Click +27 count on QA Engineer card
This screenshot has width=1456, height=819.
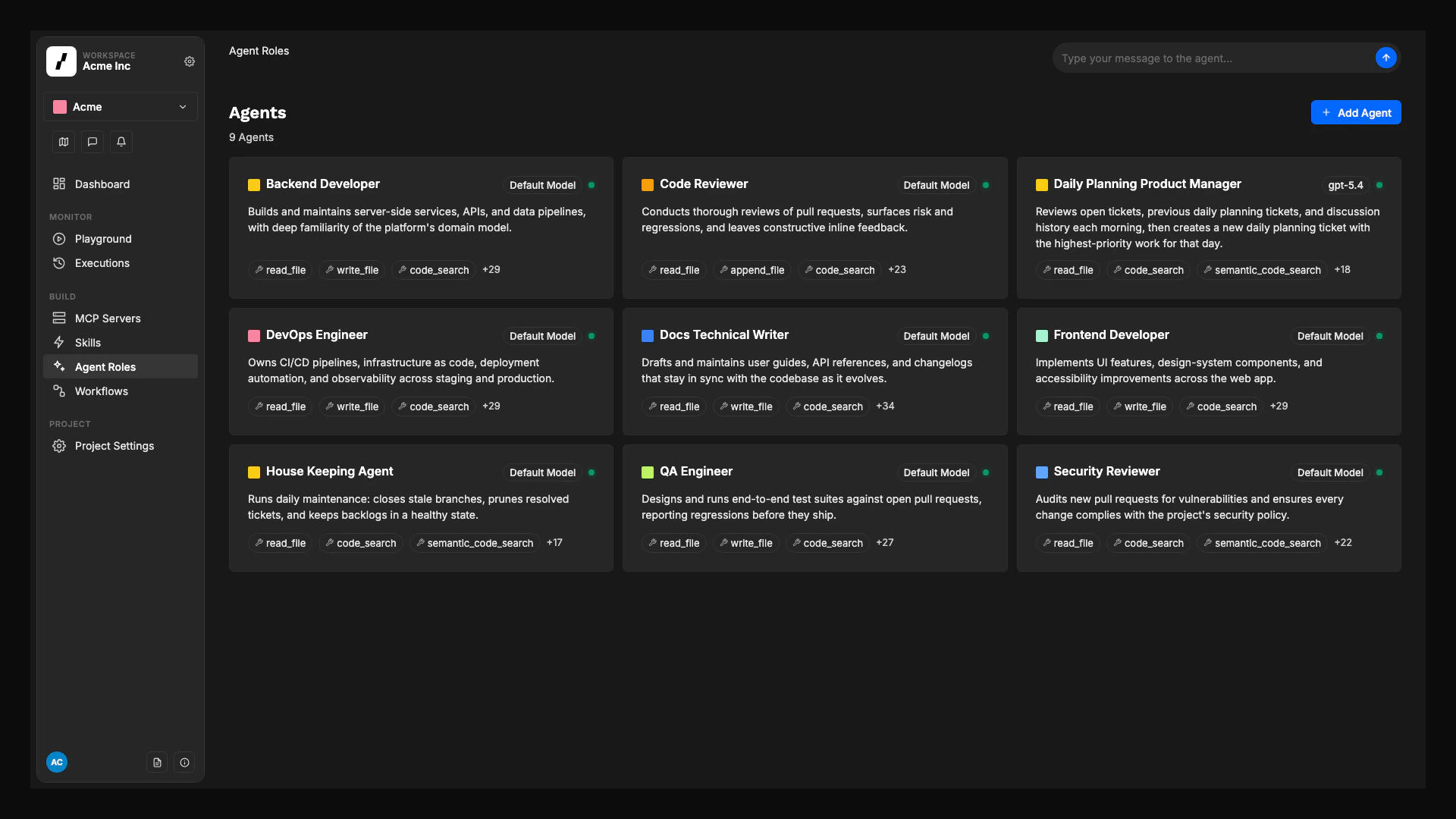click(x=885, y=543)
